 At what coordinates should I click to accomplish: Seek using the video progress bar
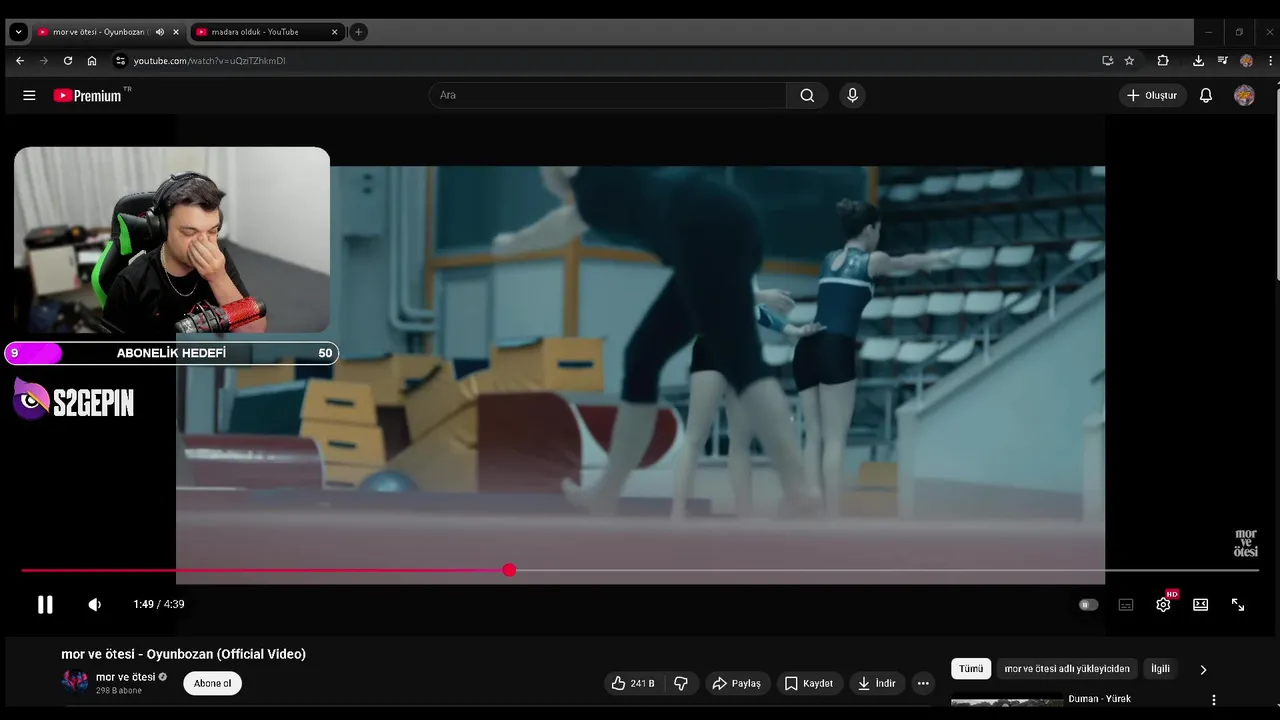pos(640,570)
